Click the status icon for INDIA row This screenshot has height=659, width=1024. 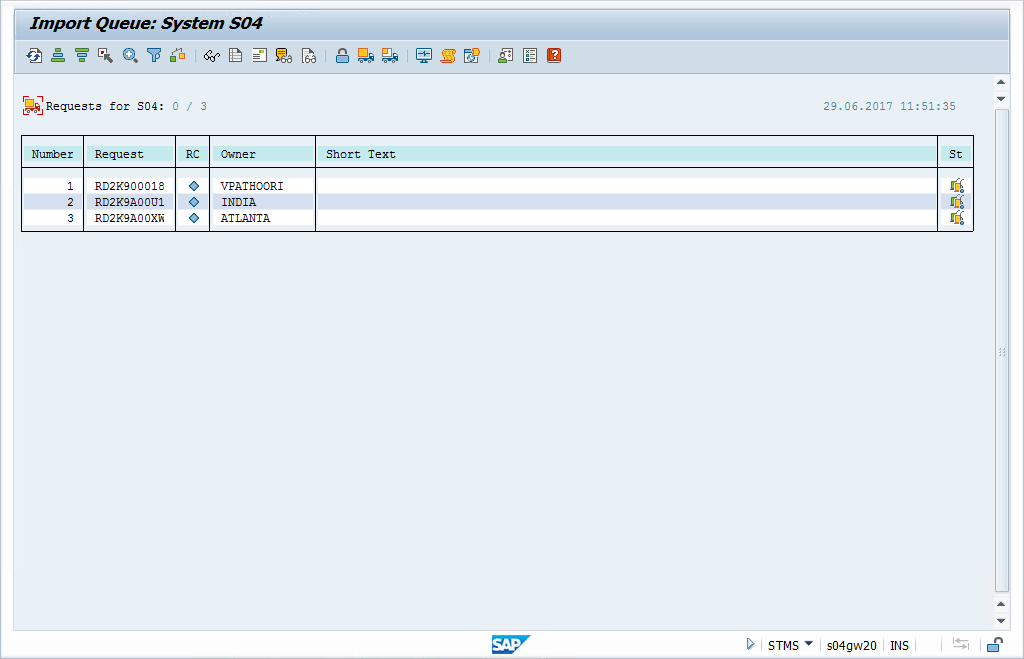coord(956,202)
